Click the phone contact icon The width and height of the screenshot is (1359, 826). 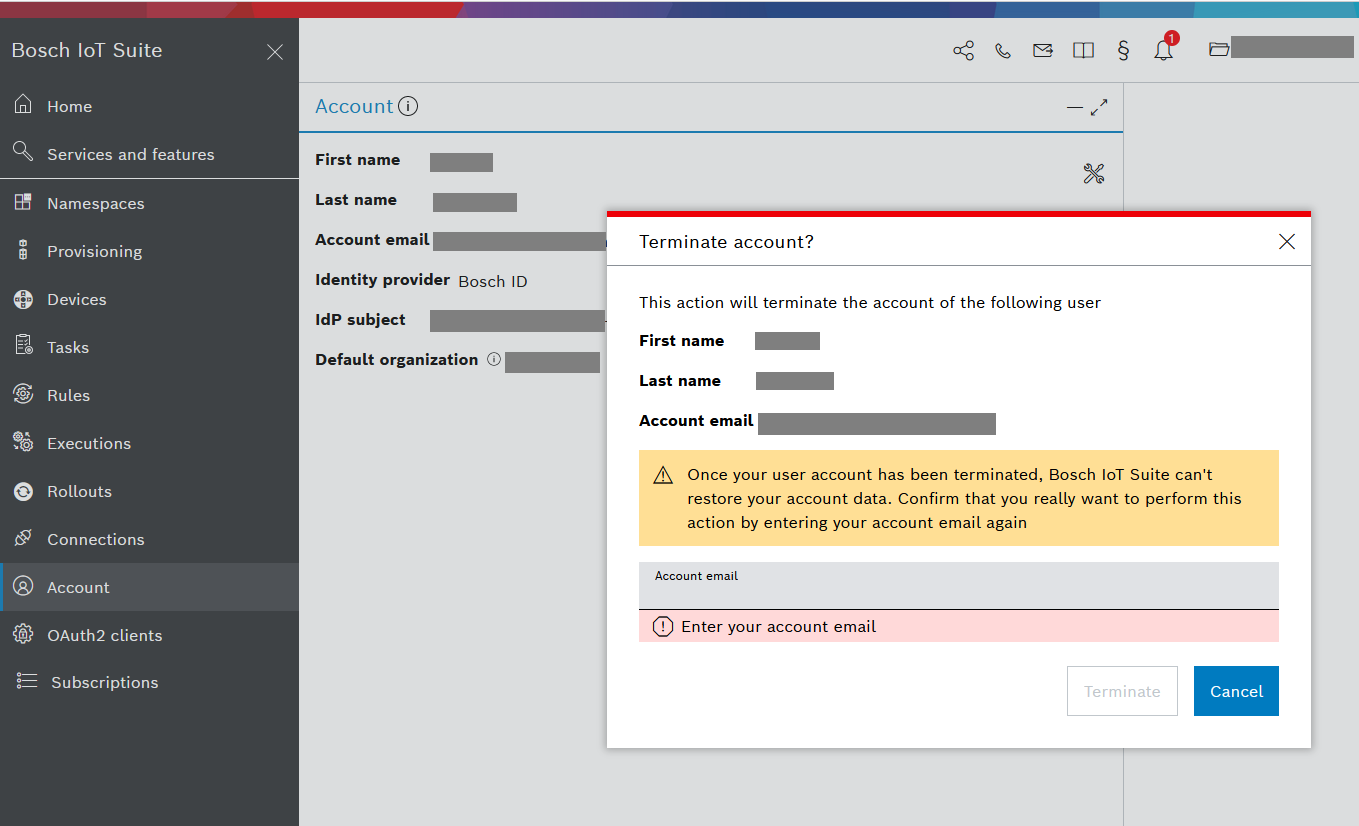(1003, 51)
